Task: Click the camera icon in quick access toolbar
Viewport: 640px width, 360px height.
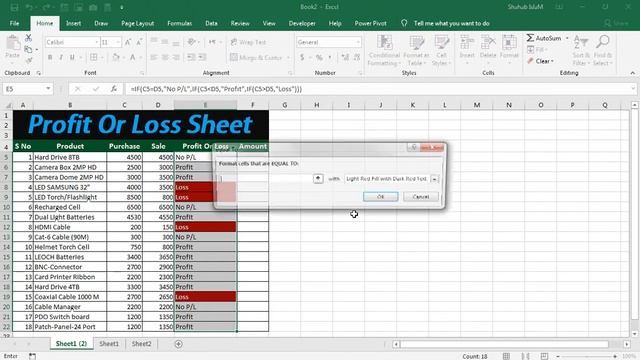Action: tap(93, 7)
